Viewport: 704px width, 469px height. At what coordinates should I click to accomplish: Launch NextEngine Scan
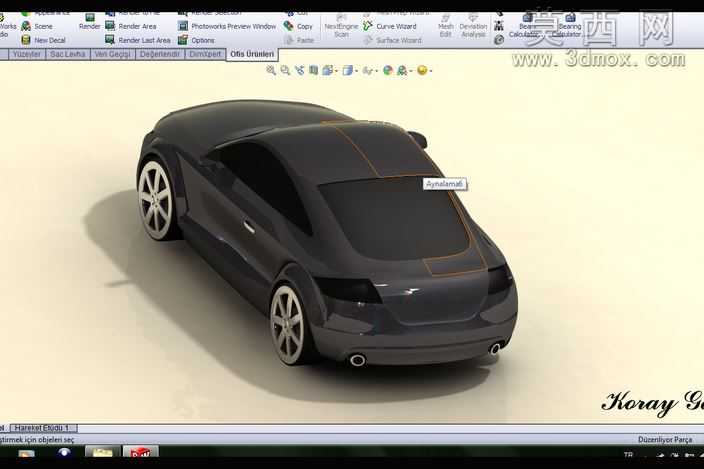[341, 26]
